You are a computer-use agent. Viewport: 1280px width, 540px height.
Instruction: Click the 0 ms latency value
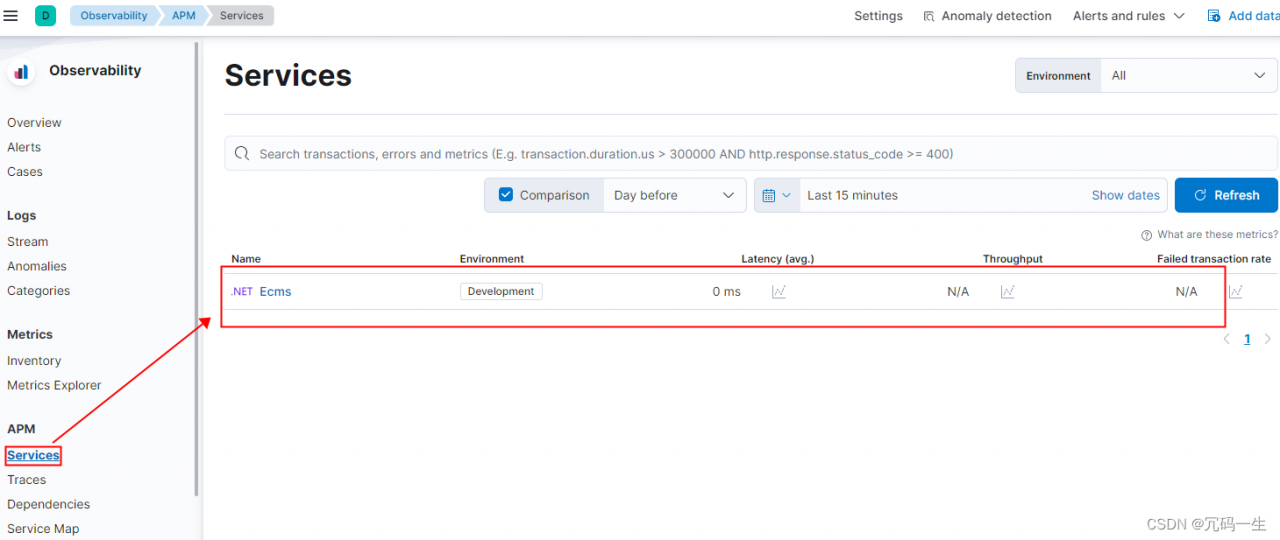(x=727, y=292)
